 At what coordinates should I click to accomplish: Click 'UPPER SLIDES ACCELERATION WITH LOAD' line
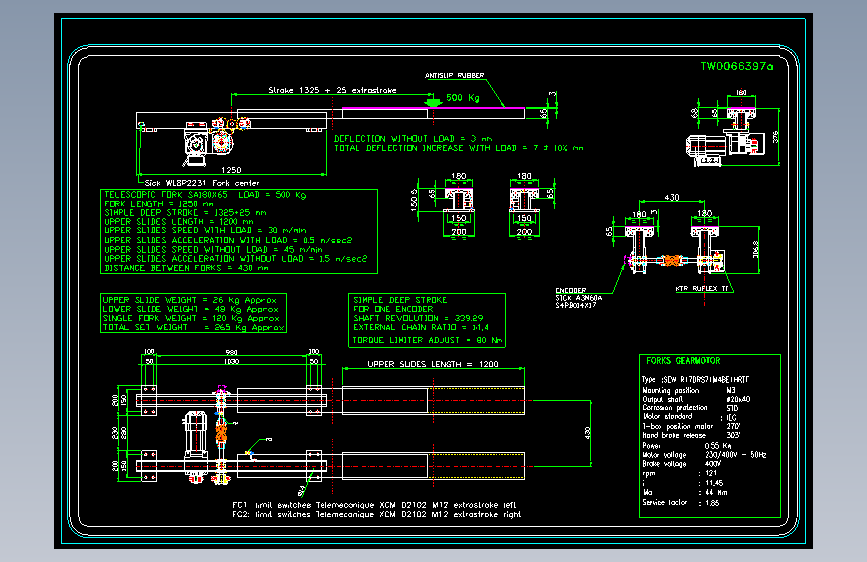[228, 240]
